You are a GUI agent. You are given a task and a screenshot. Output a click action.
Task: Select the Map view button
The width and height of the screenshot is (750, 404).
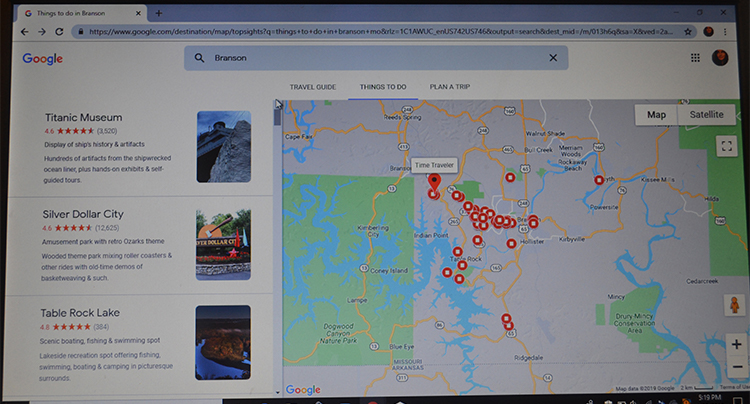pos(656,114)
